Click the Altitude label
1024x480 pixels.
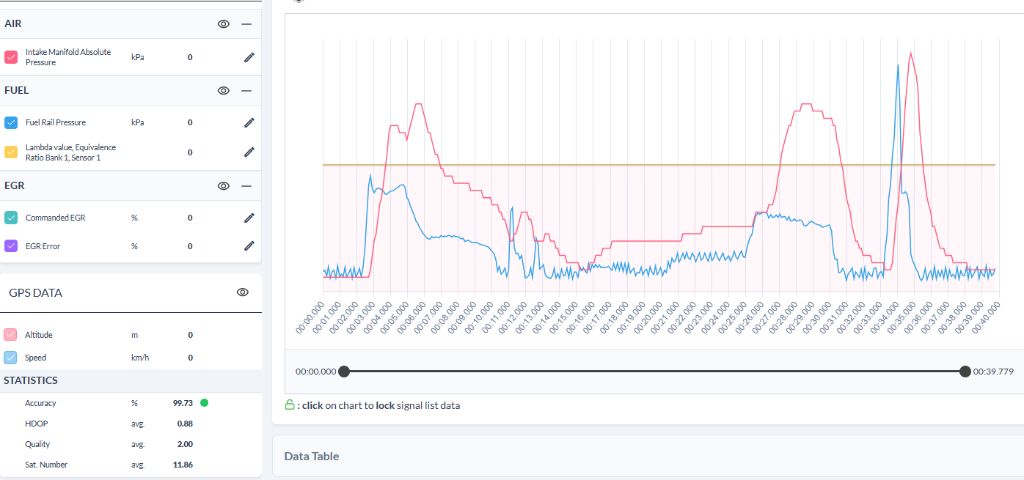39,335
